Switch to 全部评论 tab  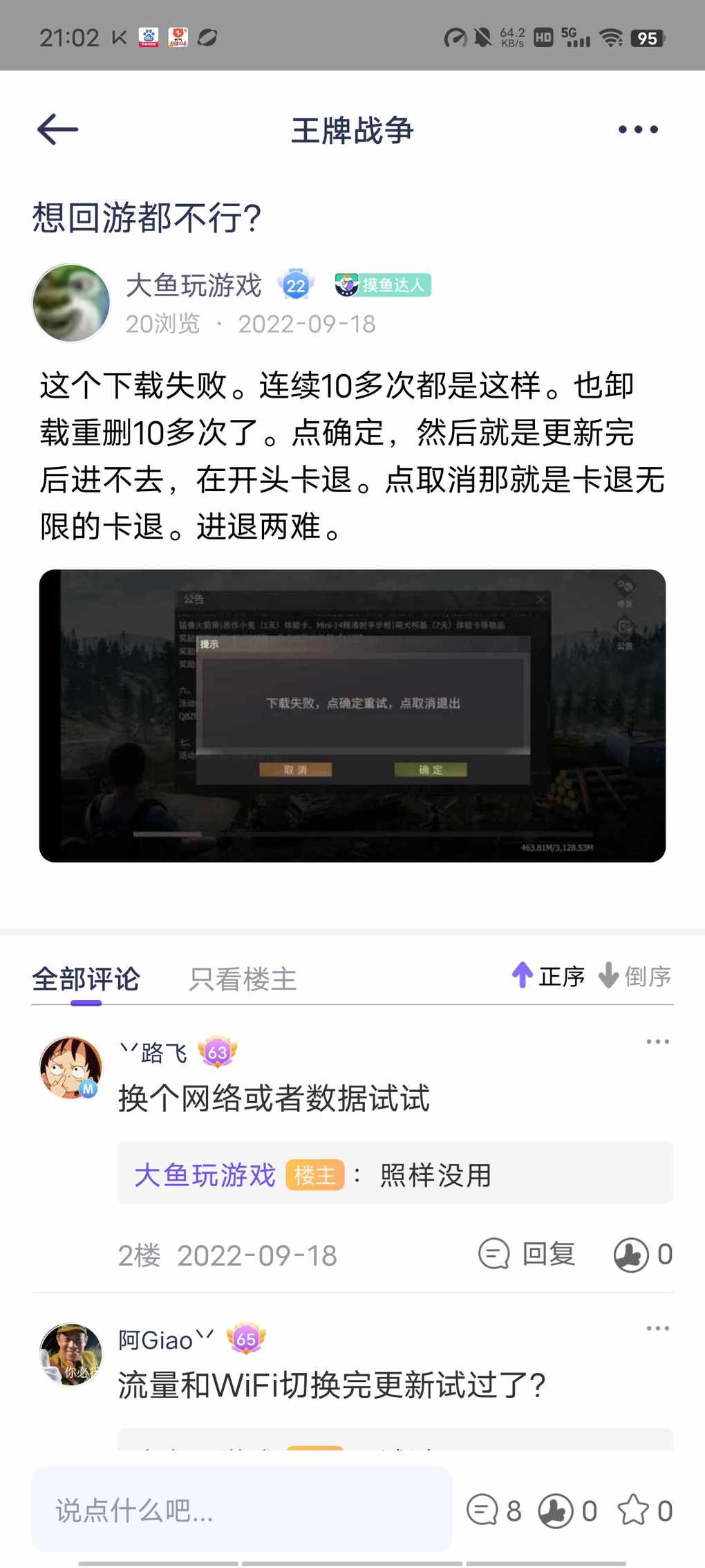pyautogui.click(x=86, y=979)
